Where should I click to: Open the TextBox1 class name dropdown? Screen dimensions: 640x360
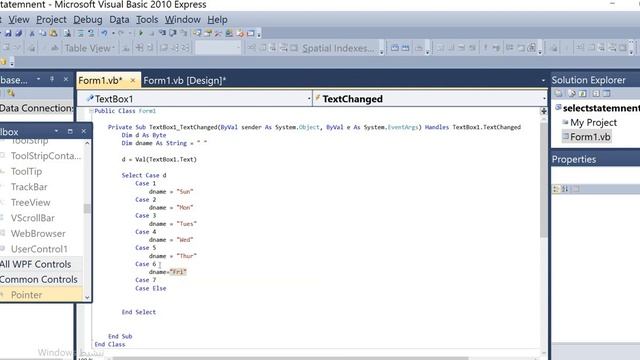(309, 99)
